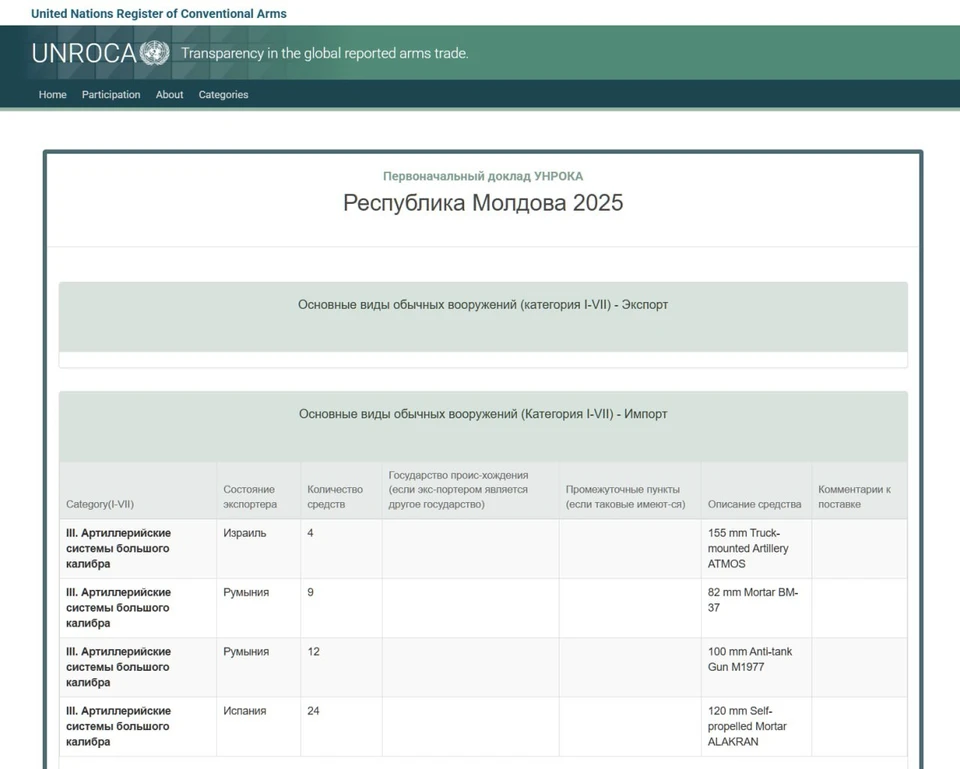Select the heading Республика Молдова 2025

coord(483,203)
